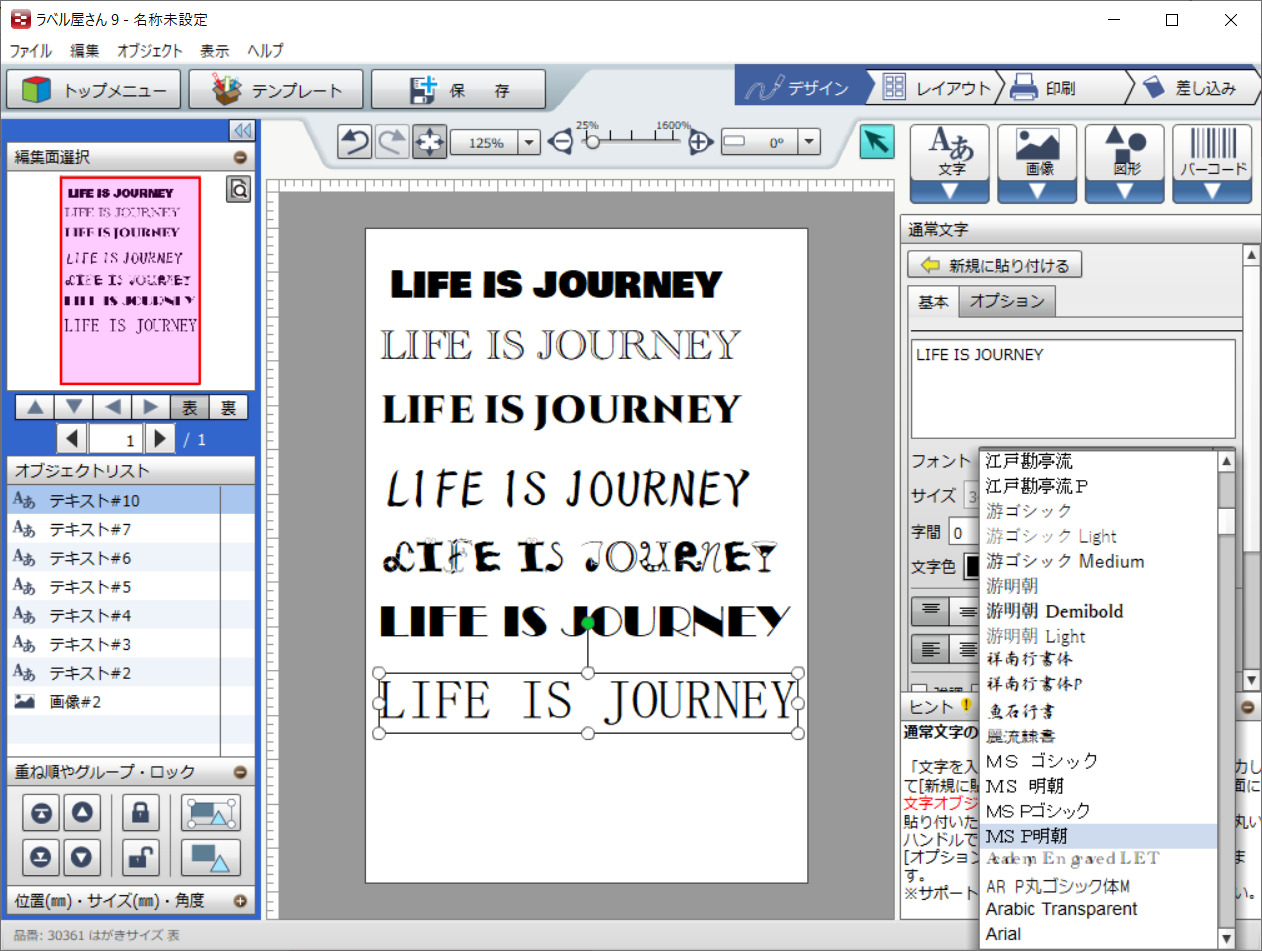This screenshot has width=1262, height=951.
Task: Open the rotation angle dropdown
Action: coord(810,143)
